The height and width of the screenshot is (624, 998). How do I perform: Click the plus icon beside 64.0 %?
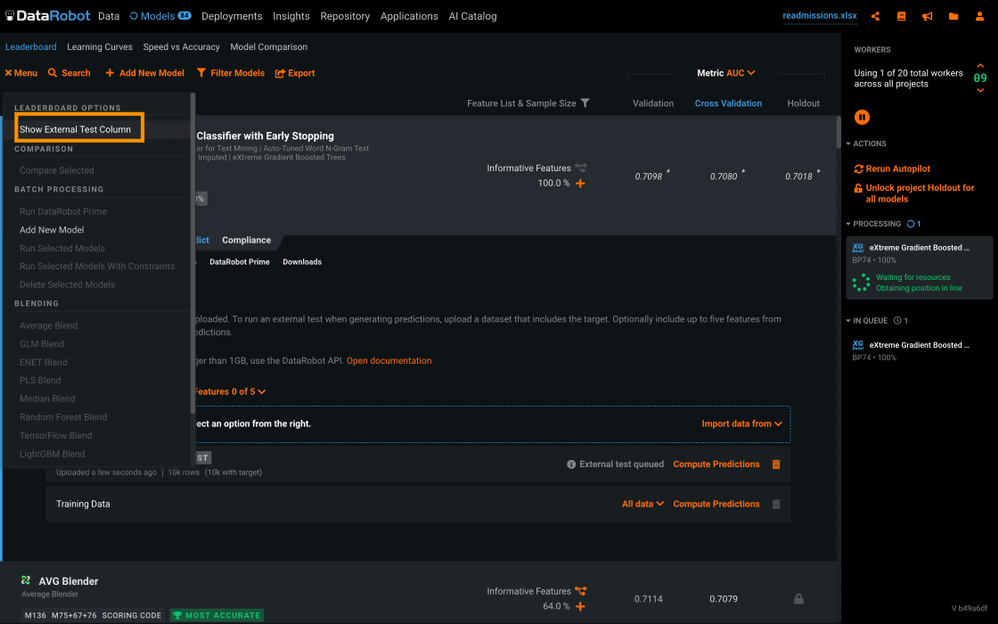click(x=580, y=606)
